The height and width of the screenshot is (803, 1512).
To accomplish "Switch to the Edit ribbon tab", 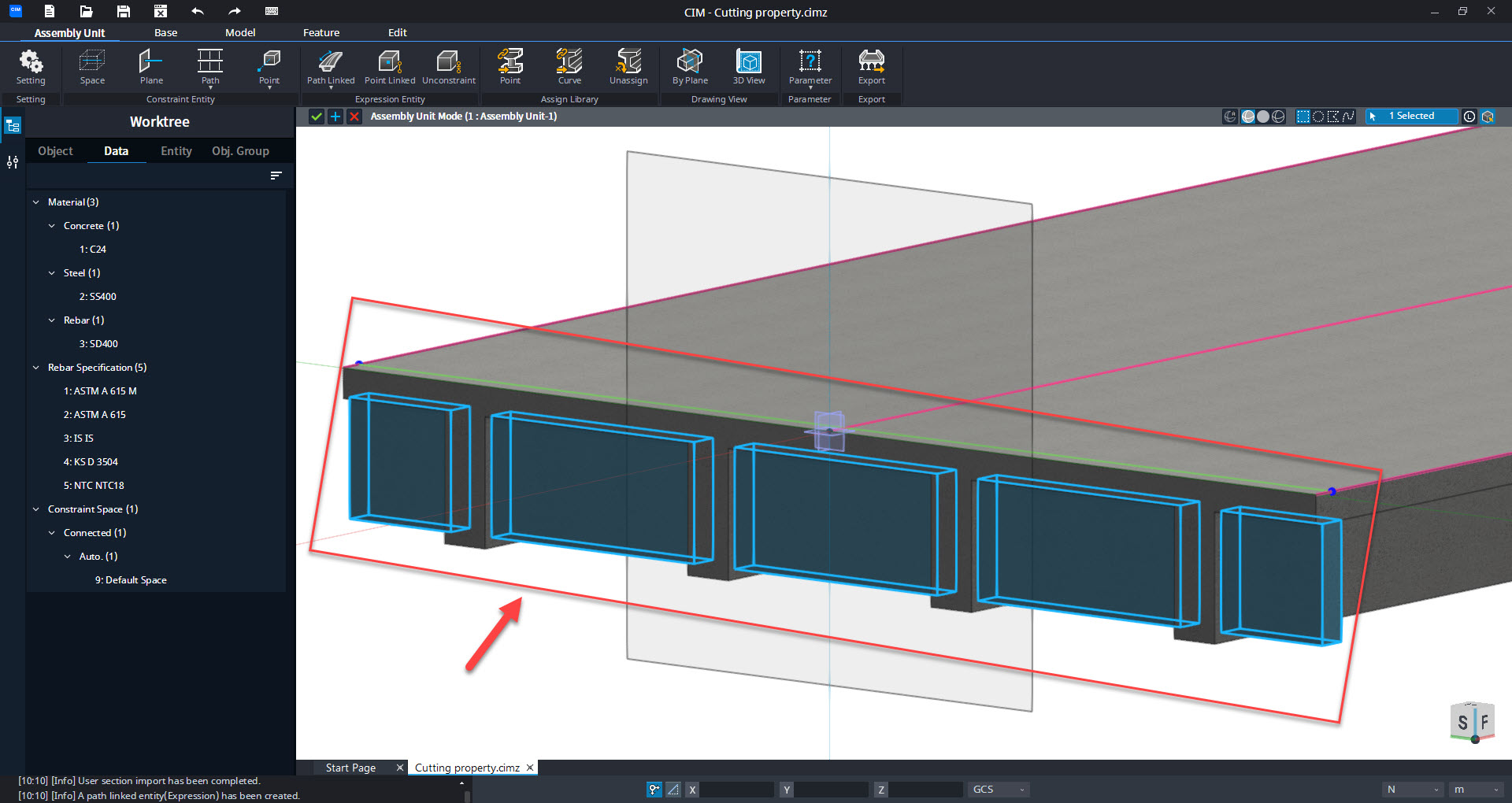I will click(x=398, y=33).
